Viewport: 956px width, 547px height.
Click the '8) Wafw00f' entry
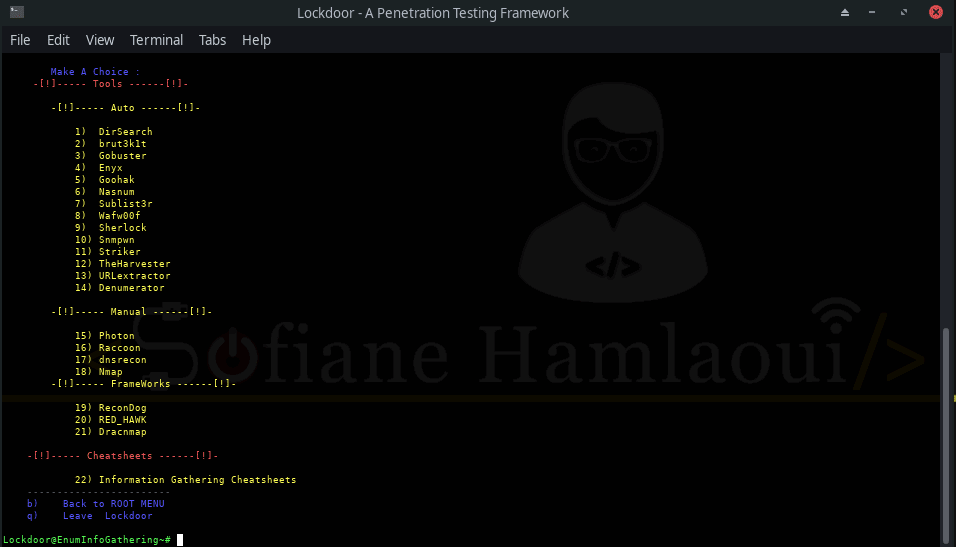107,216
